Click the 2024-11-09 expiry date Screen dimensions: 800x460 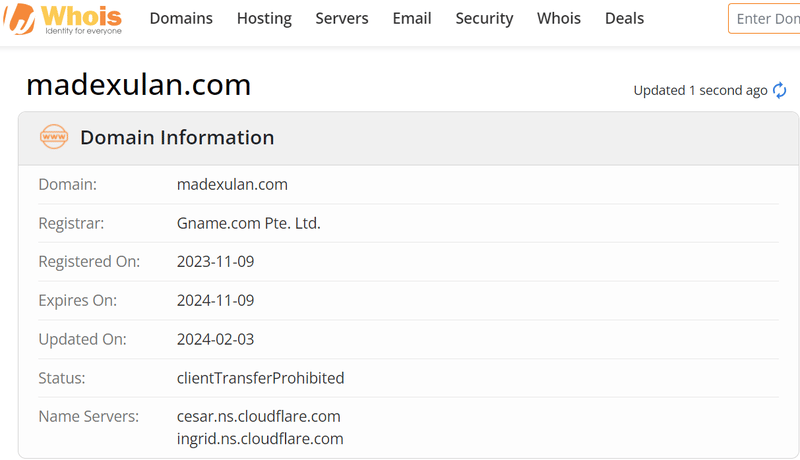(215, 300)
